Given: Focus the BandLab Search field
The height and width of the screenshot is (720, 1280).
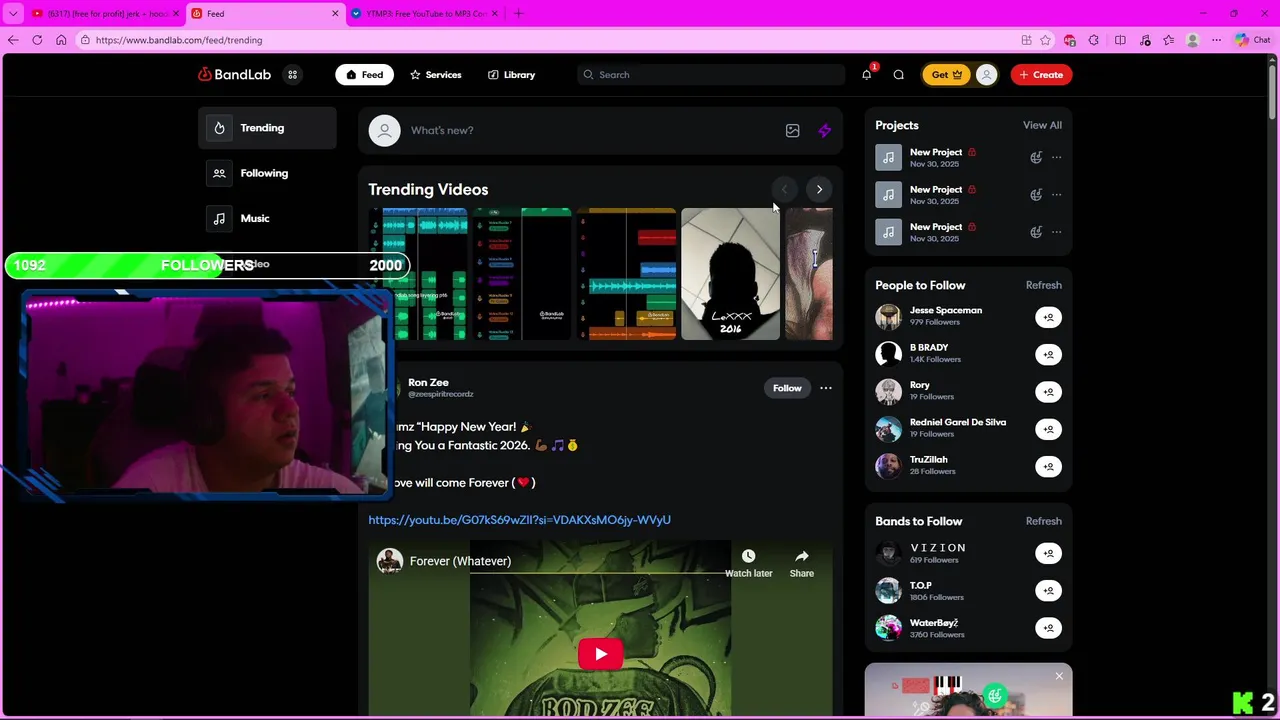Looking at the screenshot, I should click(x=711, y=75).
